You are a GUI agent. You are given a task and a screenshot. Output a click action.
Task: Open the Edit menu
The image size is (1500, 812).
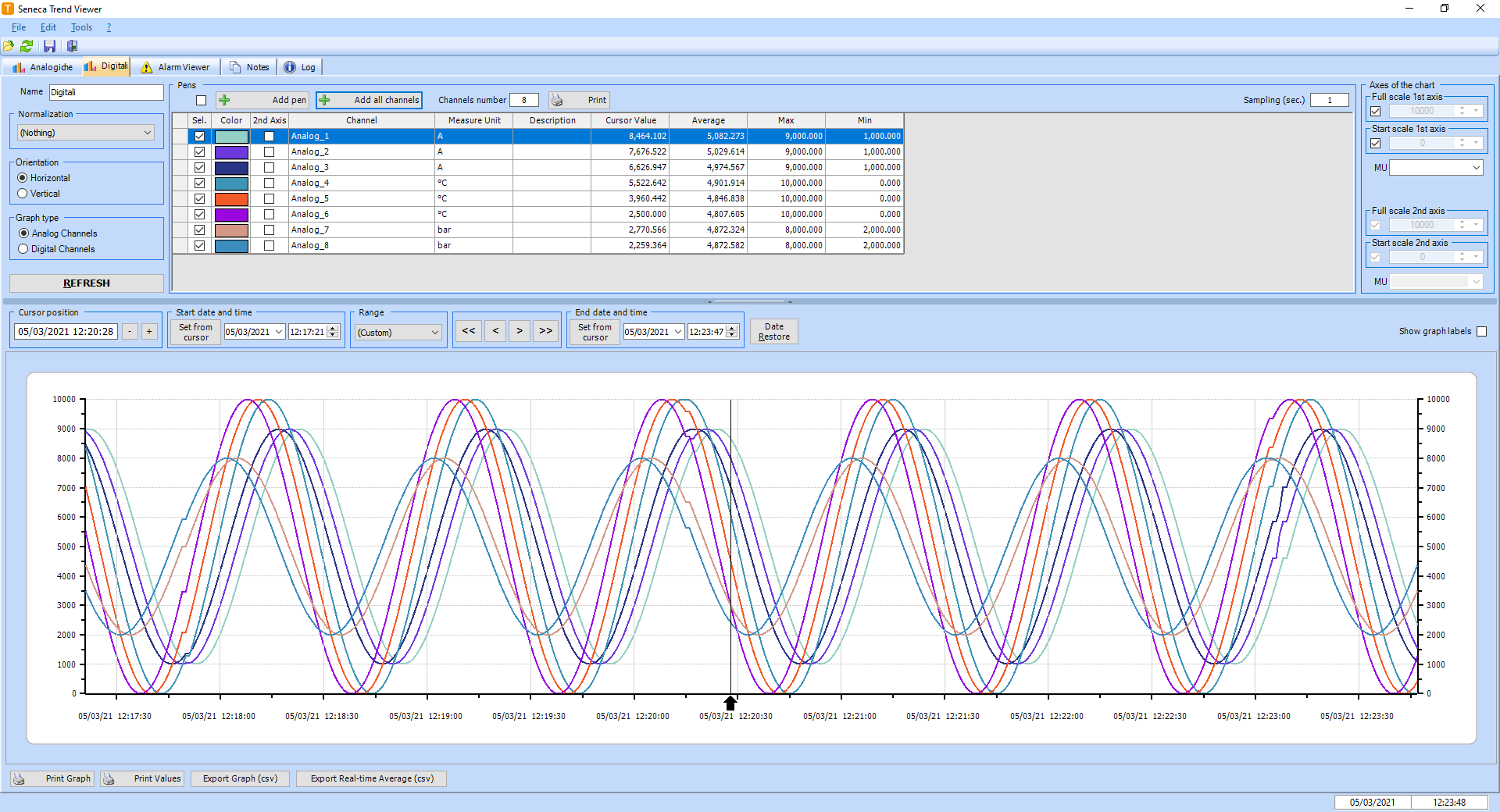click(48, 27)
